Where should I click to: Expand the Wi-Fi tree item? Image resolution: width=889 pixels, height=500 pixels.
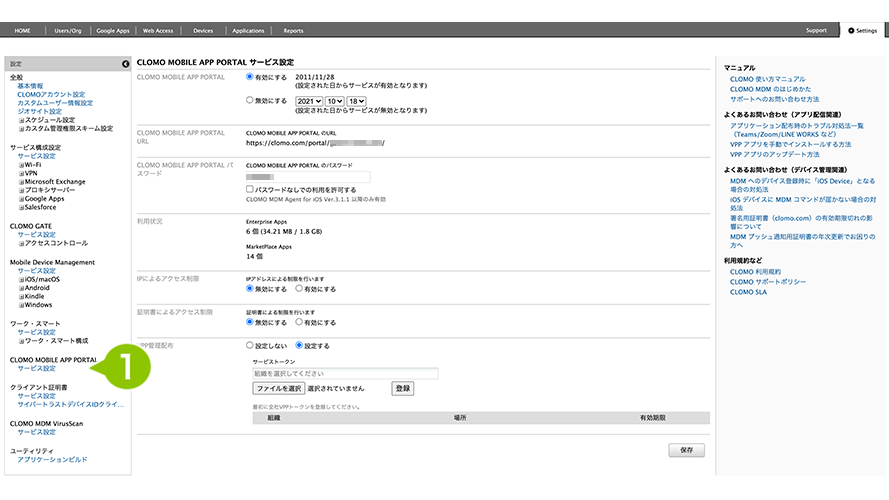point(22,165)
